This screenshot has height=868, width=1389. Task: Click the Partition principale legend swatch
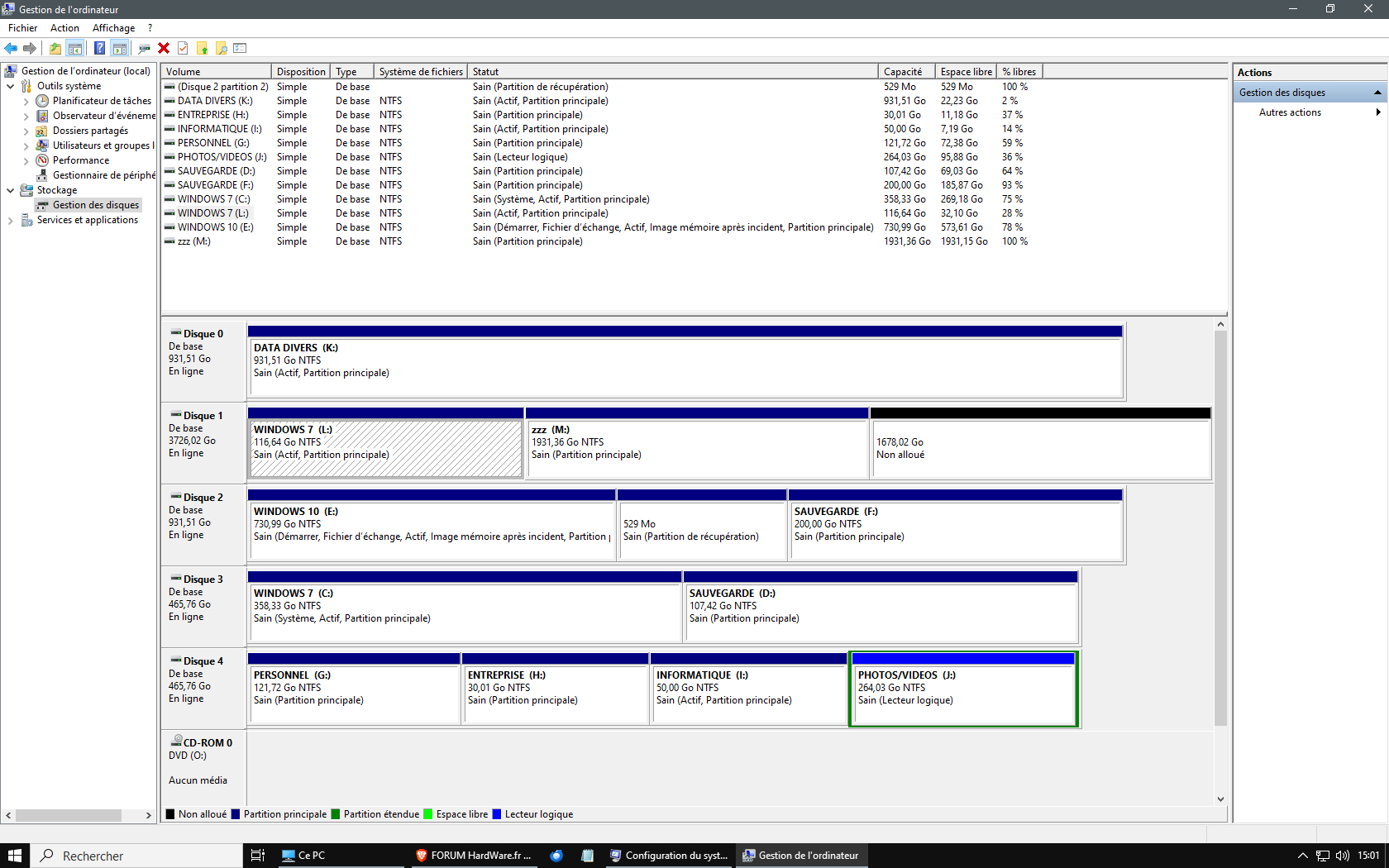click(236, 814)
